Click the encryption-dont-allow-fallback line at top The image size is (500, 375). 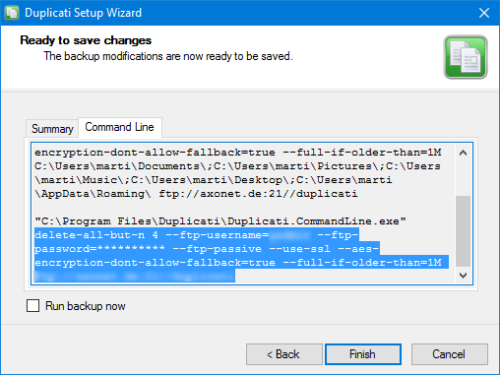pyautogui.click(x=238, y=153)
